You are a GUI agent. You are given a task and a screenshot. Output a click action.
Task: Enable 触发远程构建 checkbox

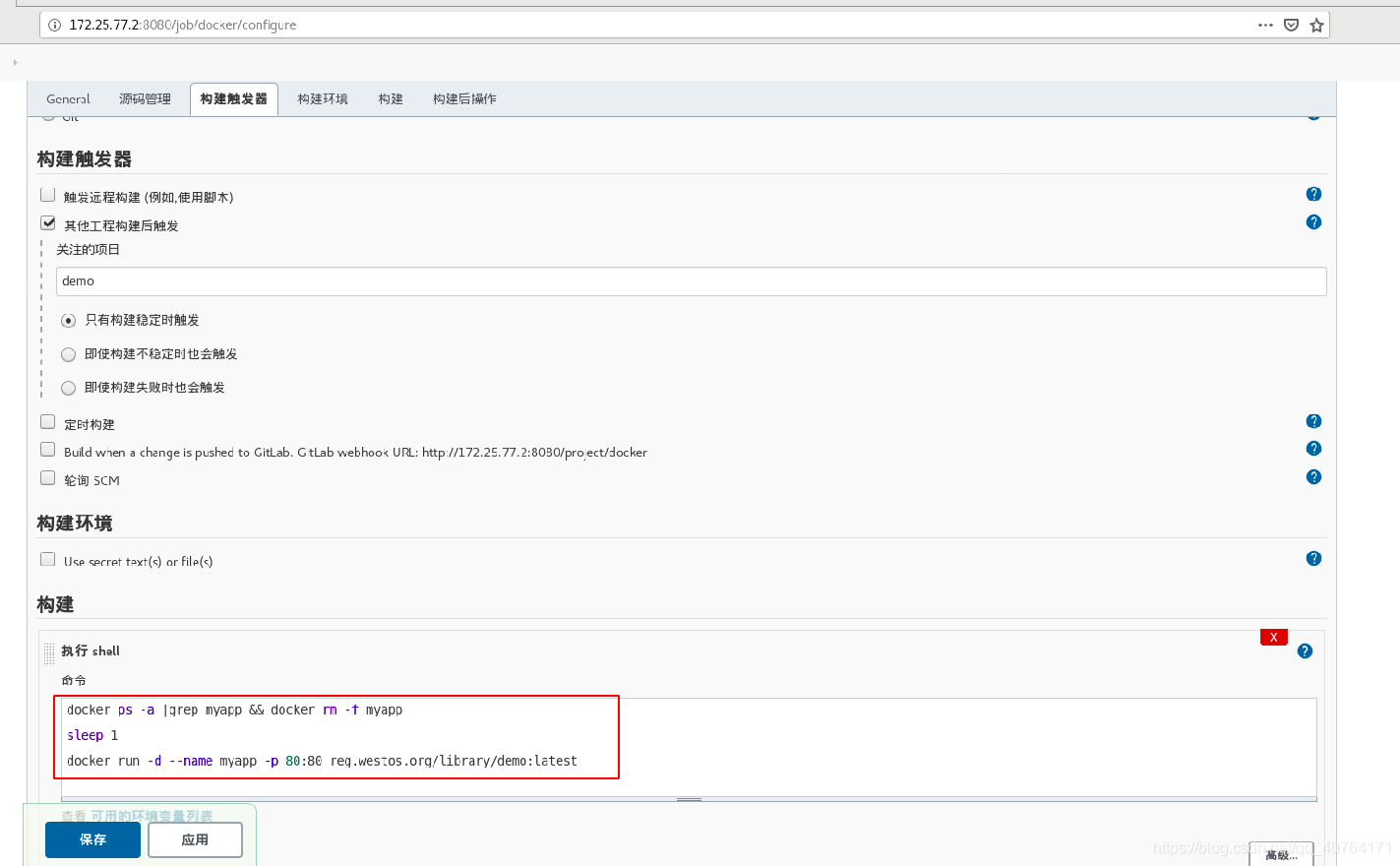[x=47, y=195]
